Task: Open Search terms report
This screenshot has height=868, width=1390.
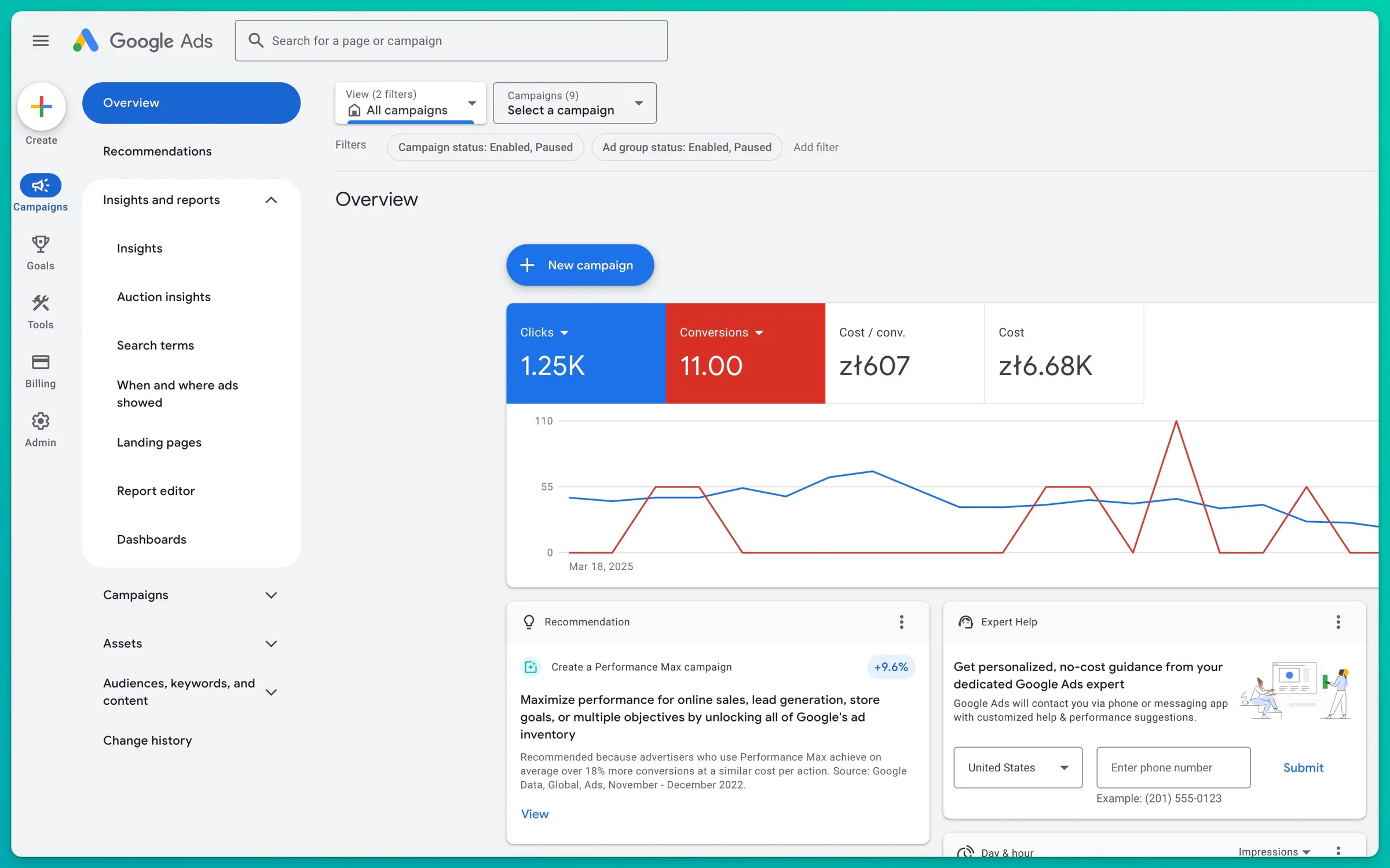Action: pyautogui.click(x=155, y=346)
